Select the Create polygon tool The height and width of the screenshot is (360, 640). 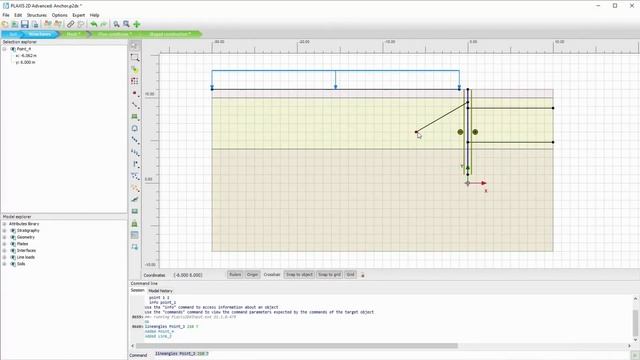(x=135, y=117)
